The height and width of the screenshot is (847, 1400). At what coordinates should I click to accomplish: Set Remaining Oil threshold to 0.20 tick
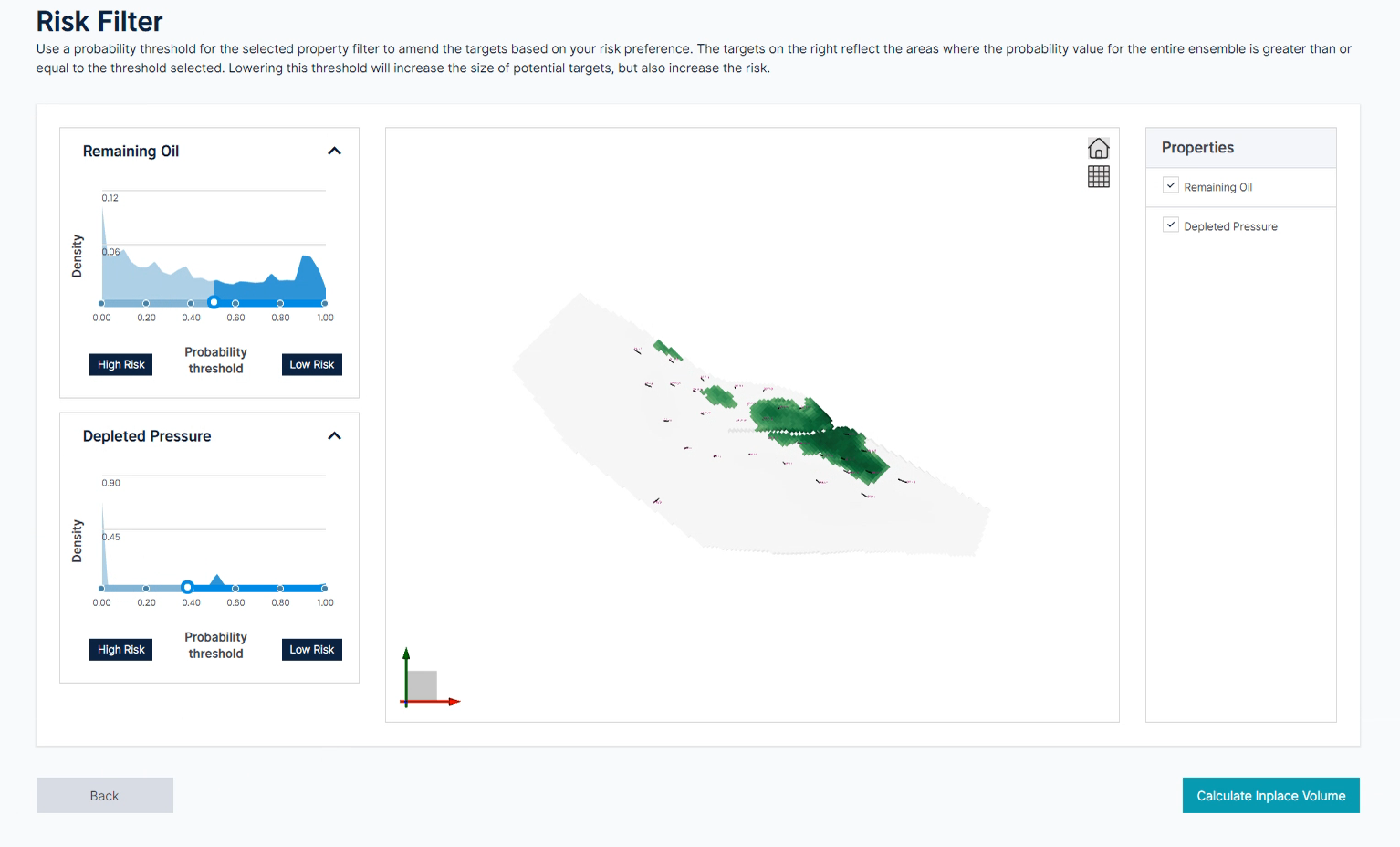point(146,303)
